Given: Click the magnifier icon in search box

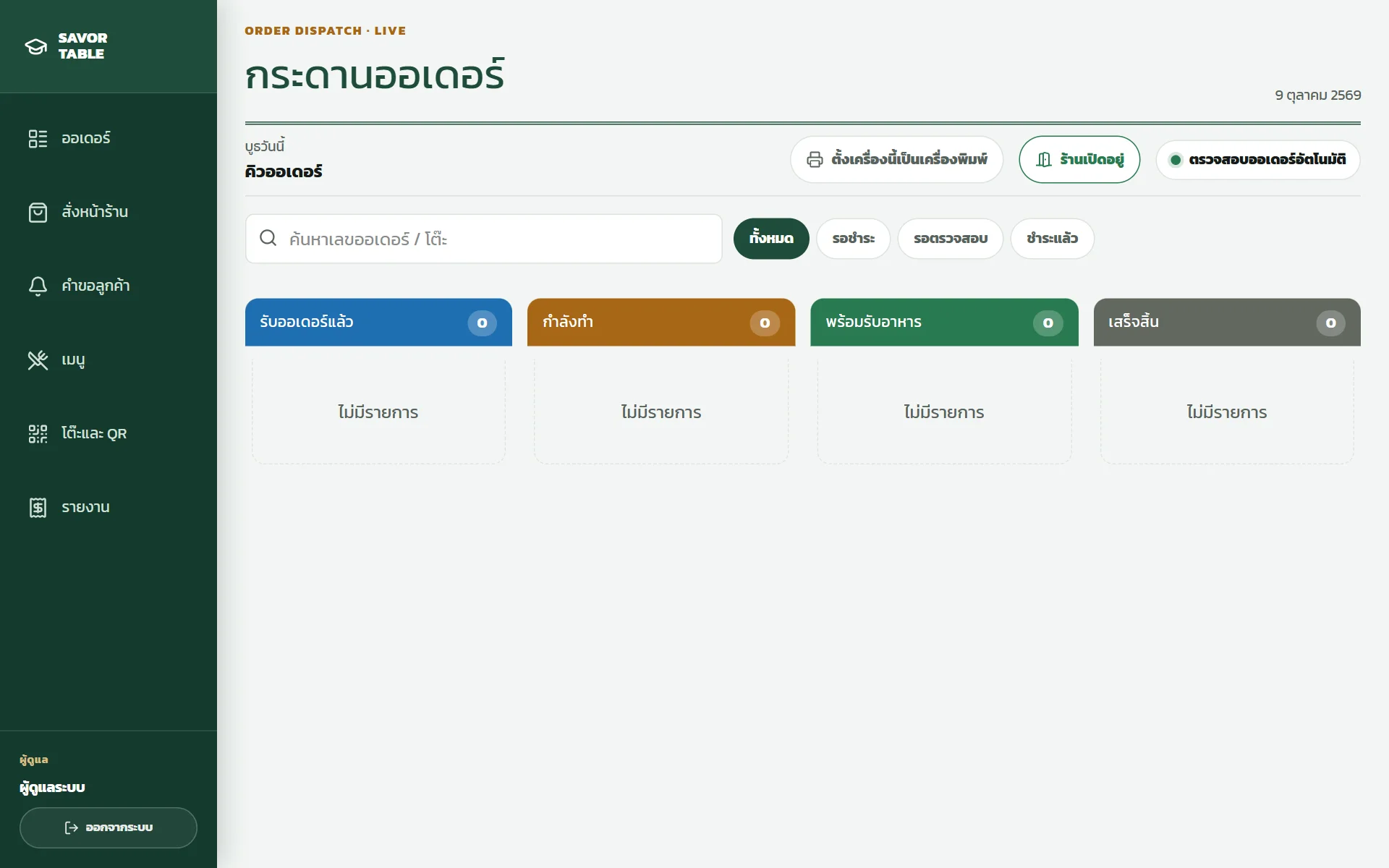Looking at the screenshot, I should [x=268, y=238].
